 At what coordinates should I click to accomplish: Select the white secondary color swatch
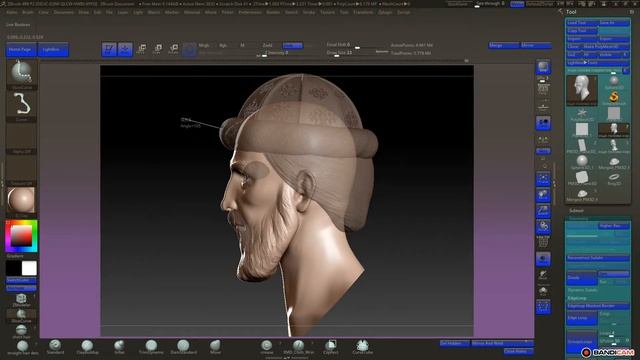click(x=29, y=268)
